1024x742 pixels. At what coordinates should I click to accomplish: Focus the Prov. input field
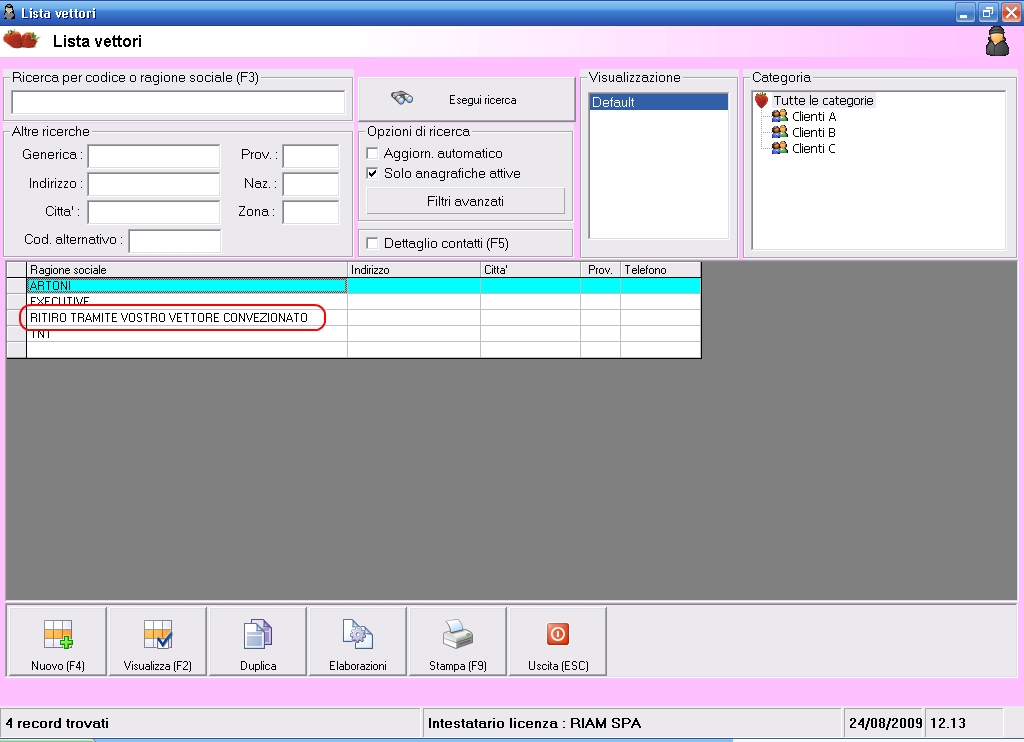pos(311,156)
